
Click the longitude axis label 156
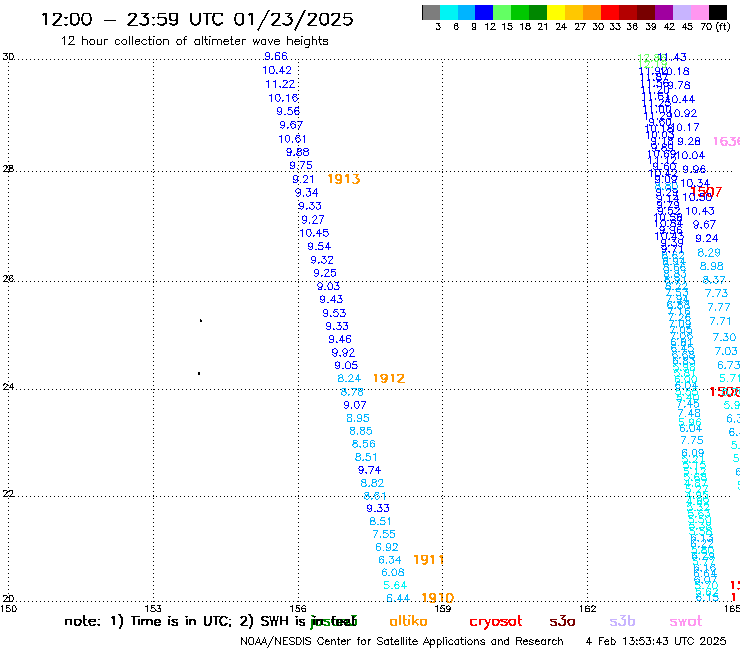298,608
